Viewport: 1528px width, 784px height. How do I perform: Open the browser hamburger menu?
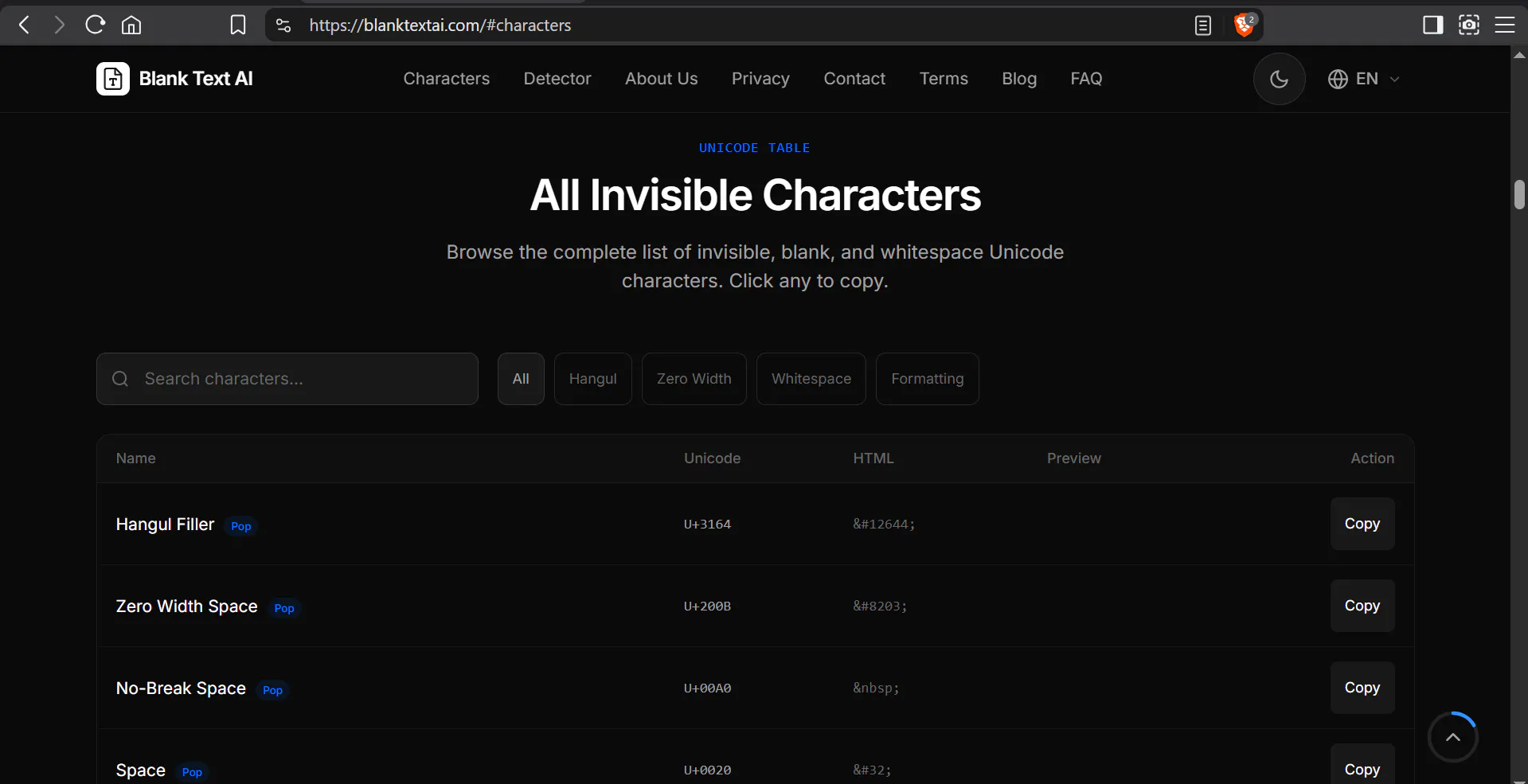pyautogui.click(x=1504, y=25)
